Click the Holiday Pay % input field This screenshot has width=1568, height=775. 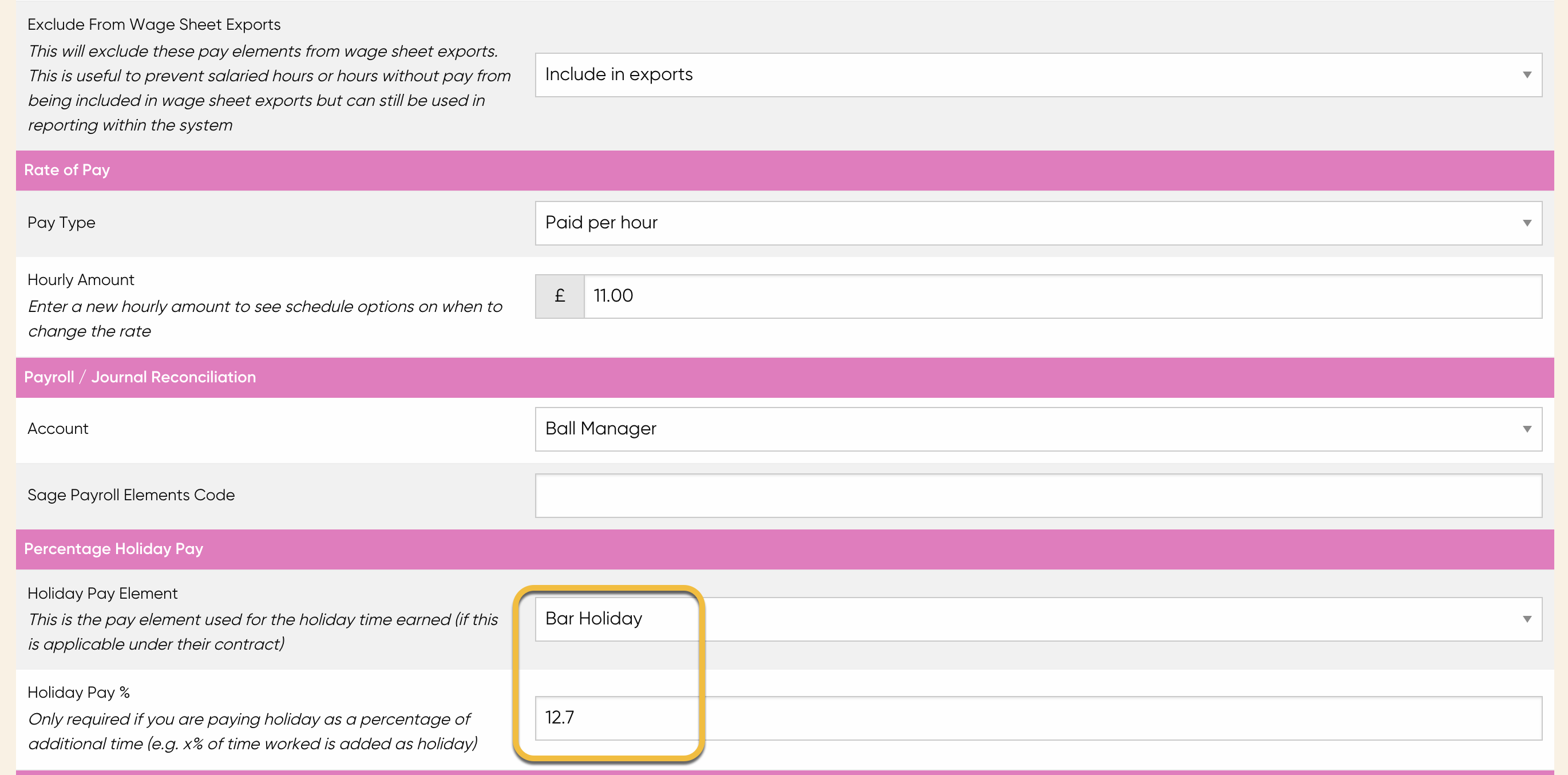[x=1038, y=718]
